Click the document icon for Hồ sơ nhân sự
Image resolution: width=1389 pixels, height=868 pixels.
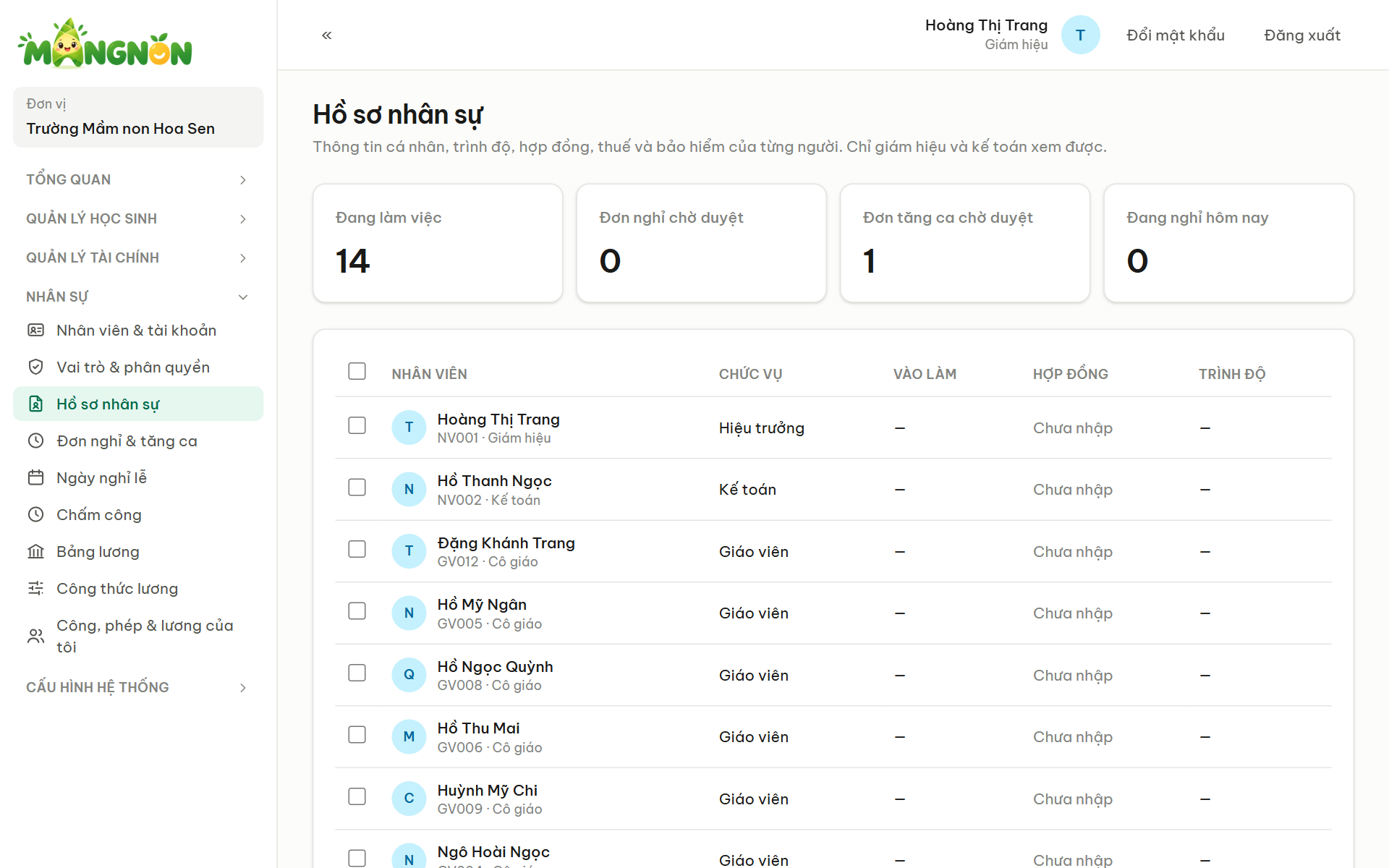click(x=35, y=404)
